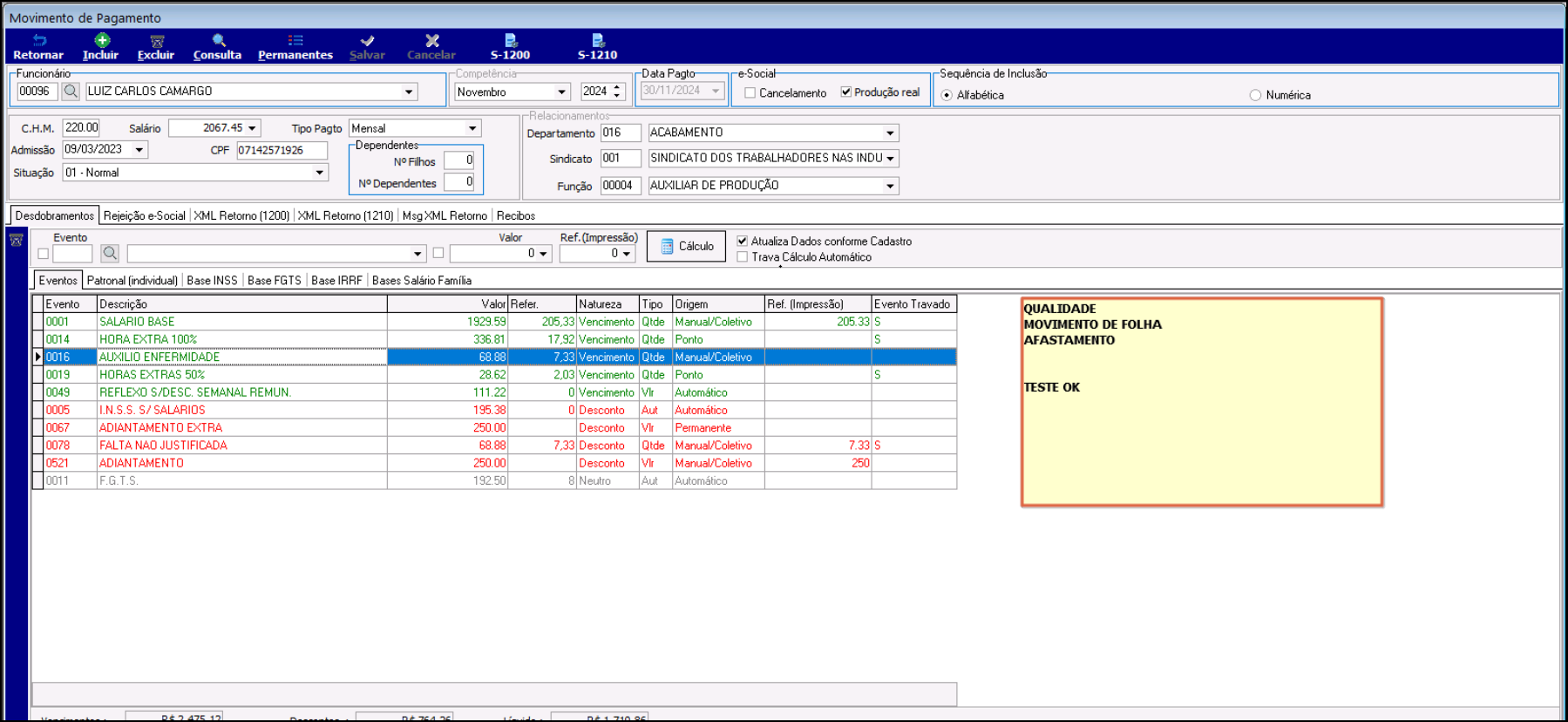Image resolution: width=1568 pixels, height=722 pixels.
Task: Select the Eventos sub-tab
Action: point(58,280)
